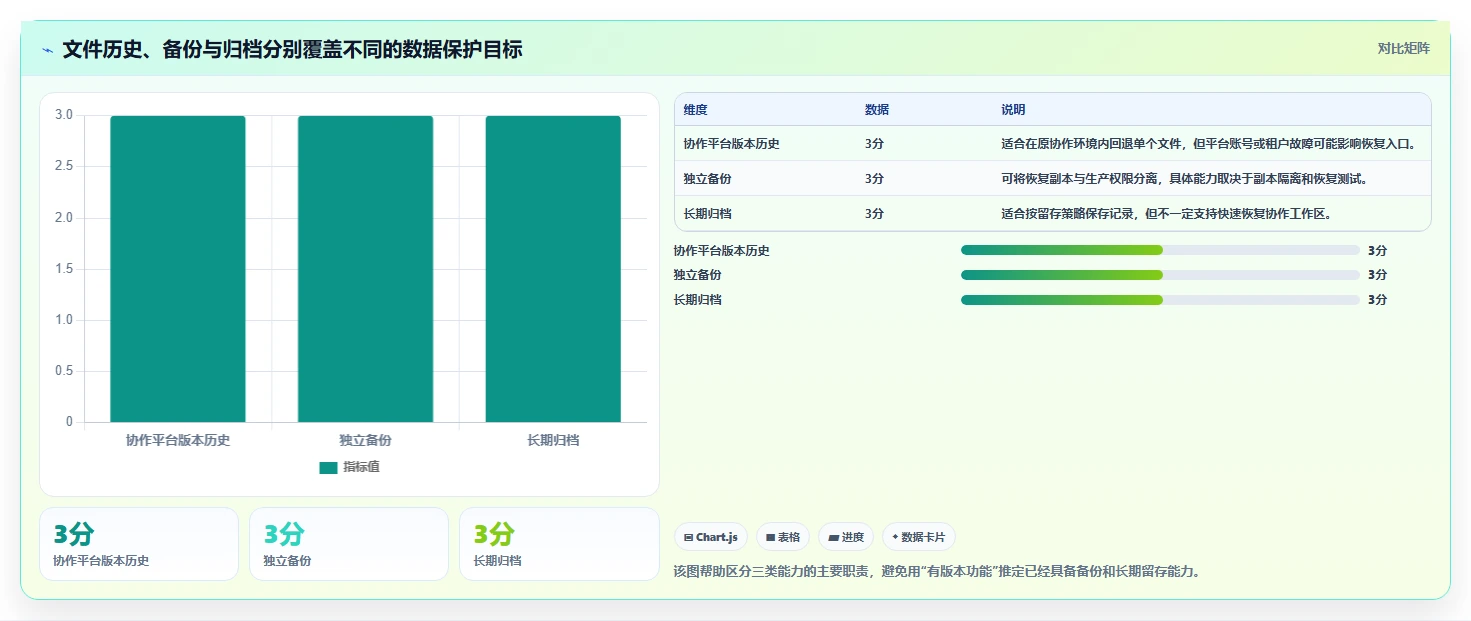Select the 独立备份 chart bar
The width and height of the screenshot is (1471, 621).
pos(365,269)
